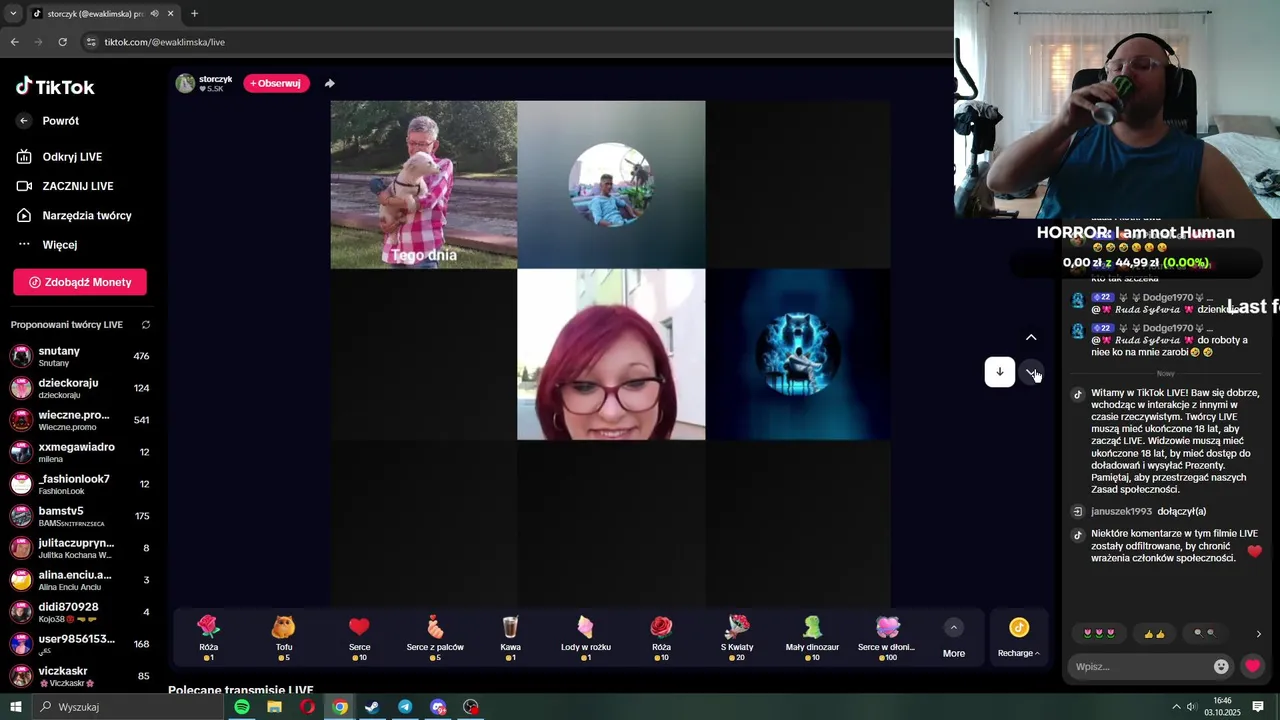
Task: Go to next live with down chevron
Action: pos(1031,372)
